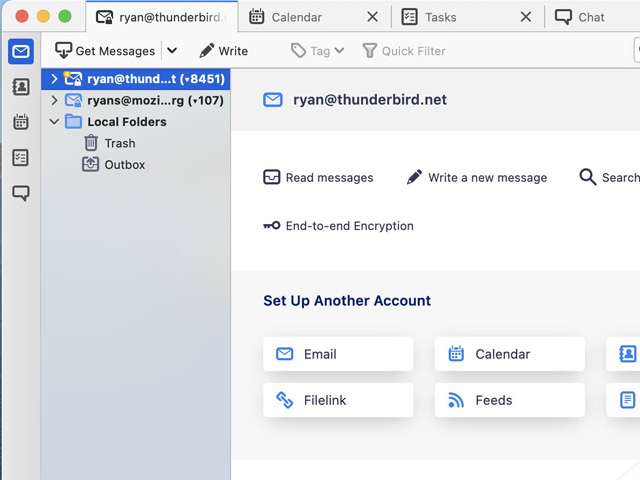Click the Trash can icon in folder tree
Viewport: 640px width, 480px height.
click(91, 143)
